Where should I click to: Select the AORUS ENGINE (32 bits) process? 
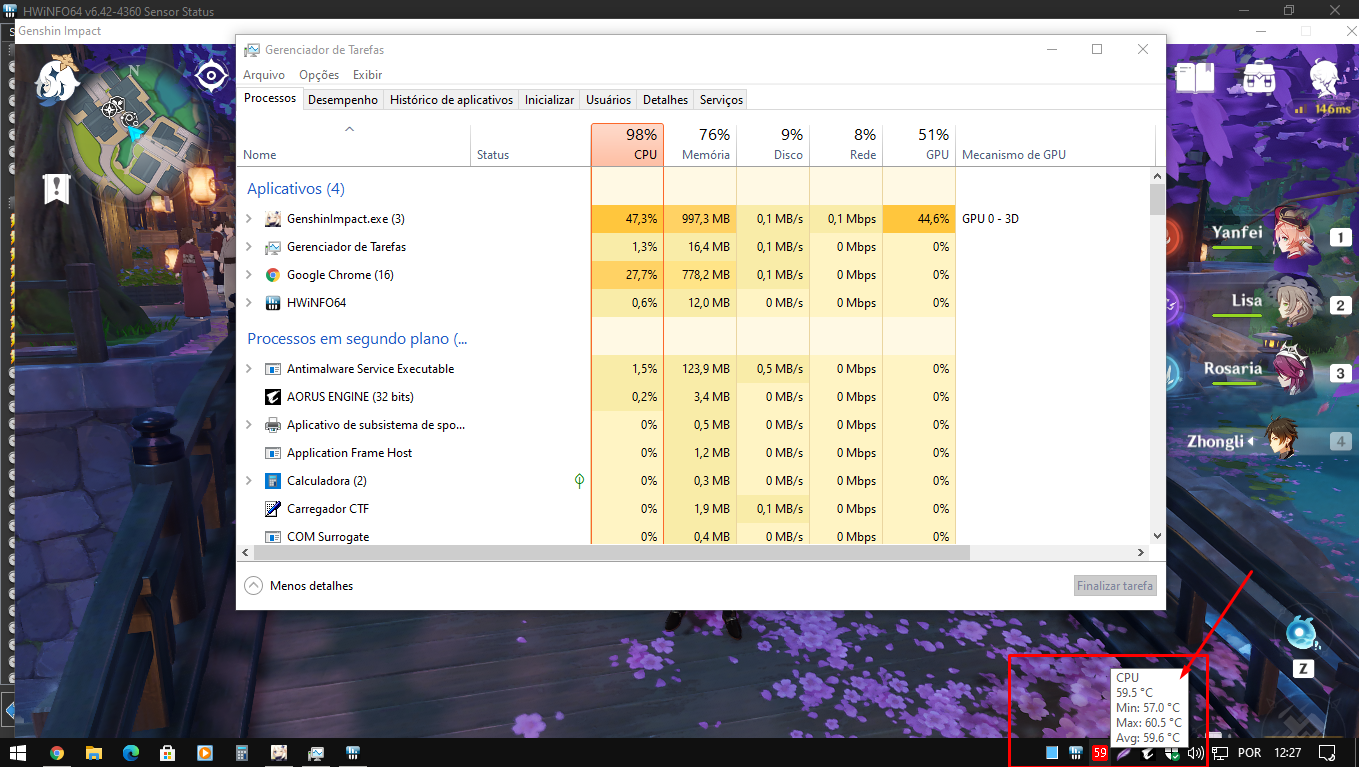pyautogui.click(x=350, y=397)
